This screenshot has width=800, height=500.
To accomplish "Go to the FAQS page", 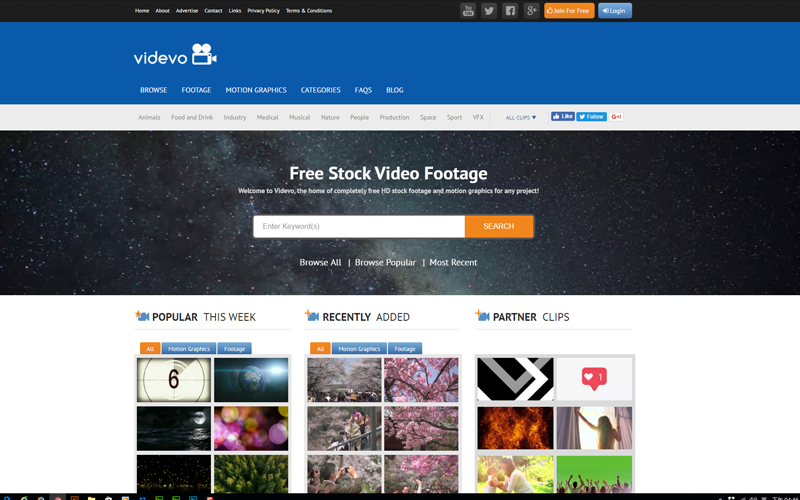I will pyautogui.click(x=363, y=90).
